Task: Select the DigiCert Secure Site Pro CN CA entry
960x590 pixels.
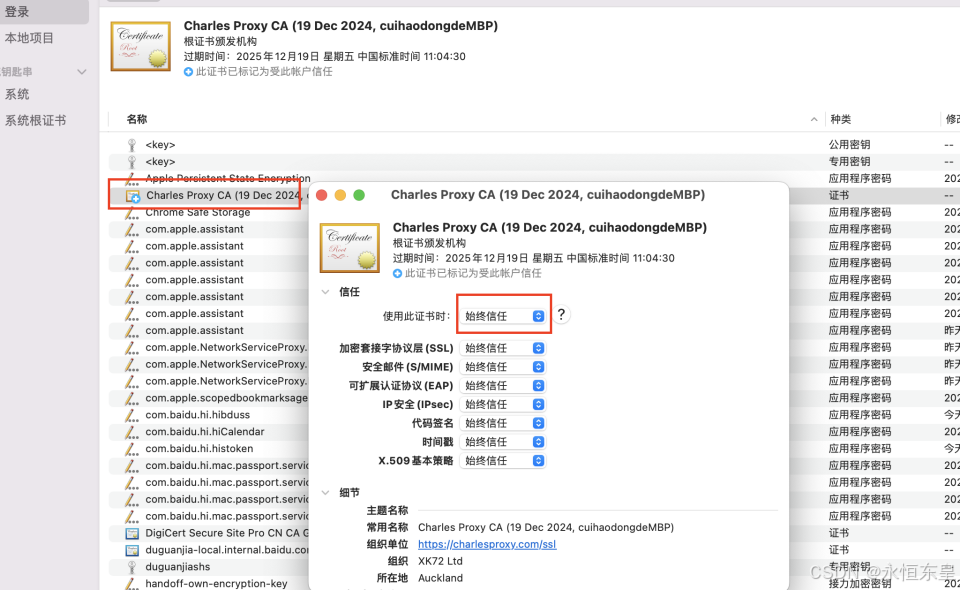Action: click(x=227, y=533)
